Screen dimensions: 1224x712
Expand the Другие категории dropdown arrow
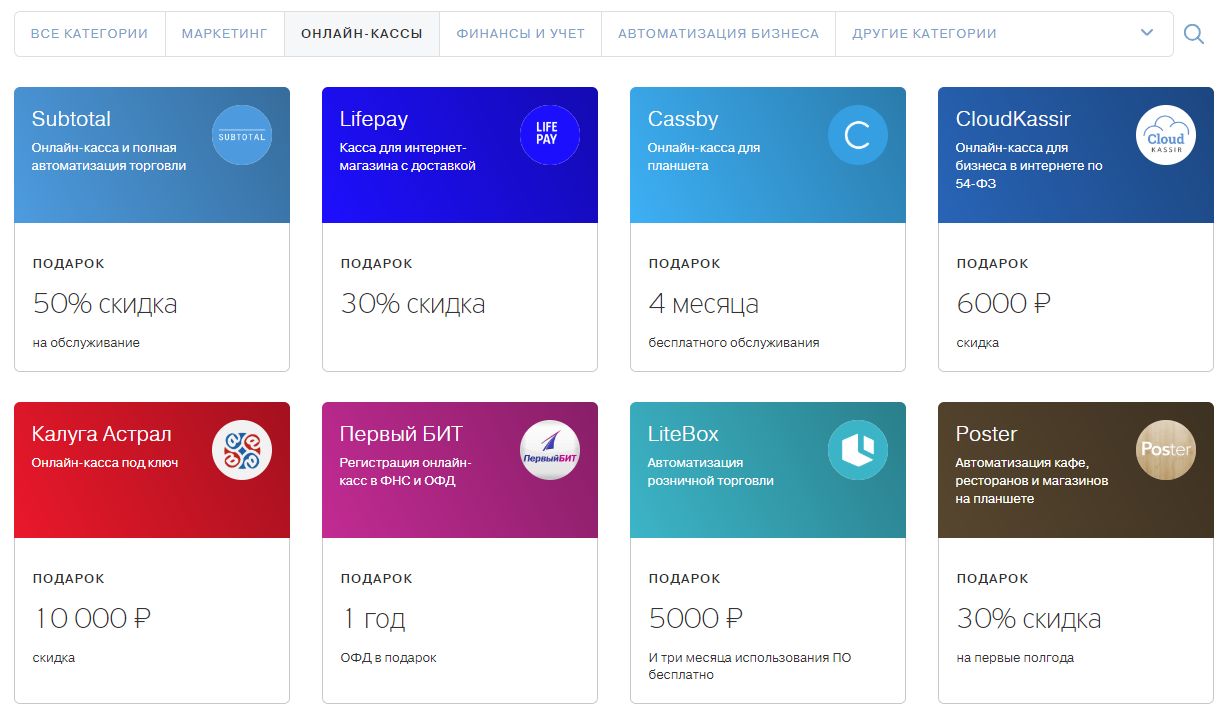coord(1147,33)
